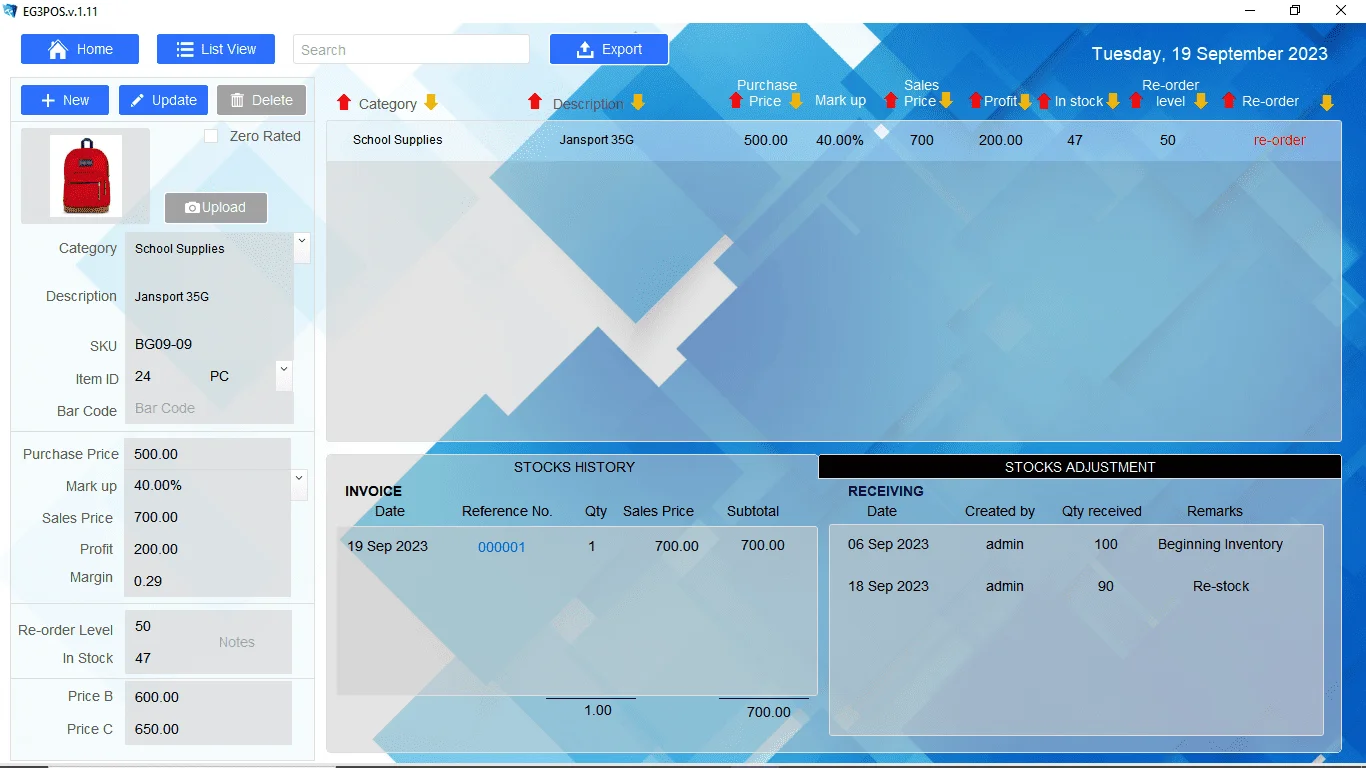Click the Beginning Inventory remark
The height and width of the screenshot is (768, 1366).
(1220, 544)
